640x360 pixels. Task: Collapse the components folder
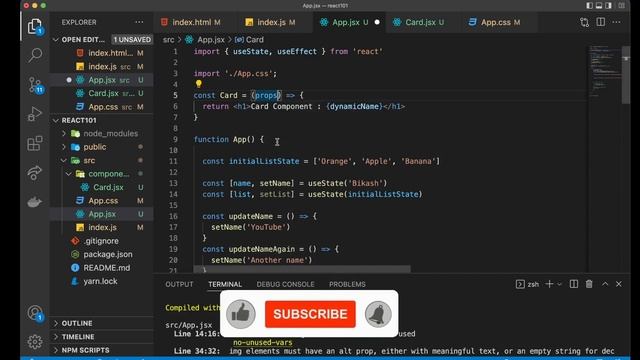pyautogui.click(x=69, y=174)
